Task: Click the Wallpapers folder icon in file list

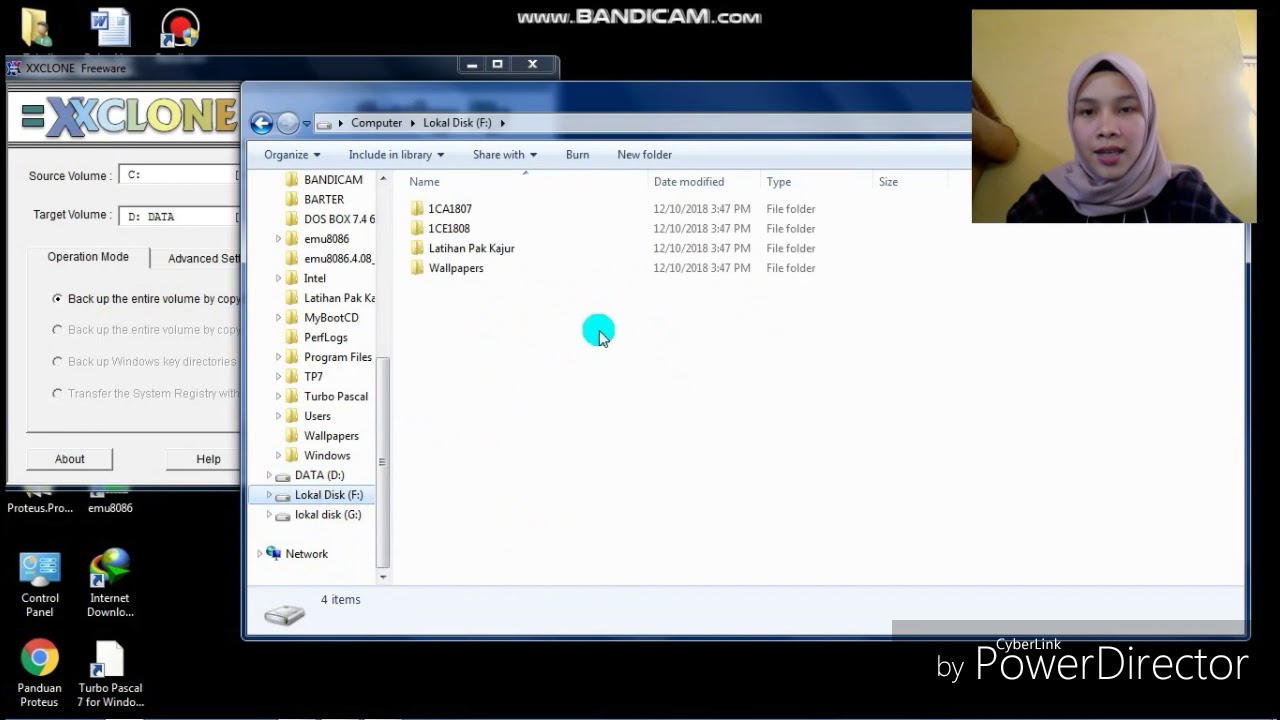Action: coord(417,268)
